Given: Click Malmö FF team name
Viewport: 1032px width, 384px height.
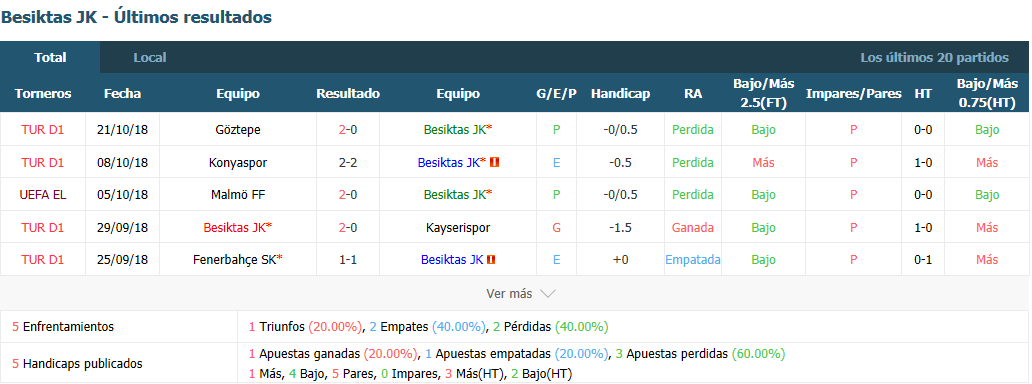Looking at the screenshot, I should pos(238,194).
